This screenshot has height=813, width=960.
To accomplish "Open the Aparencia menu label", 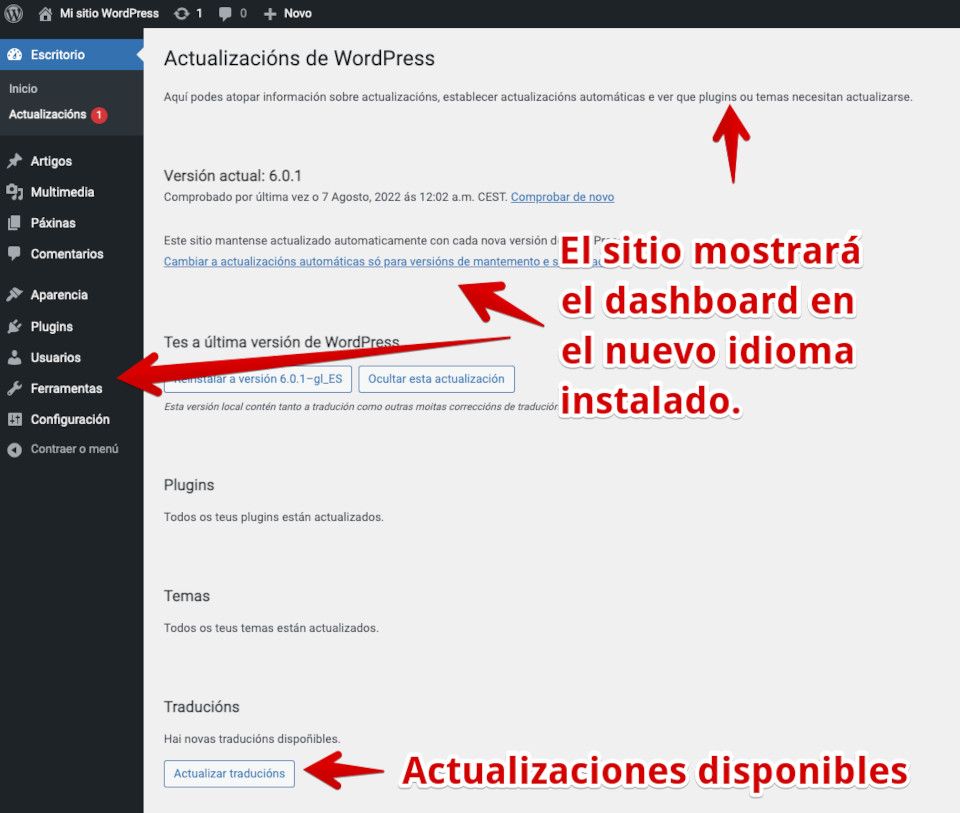I will (x=59, y=295).
